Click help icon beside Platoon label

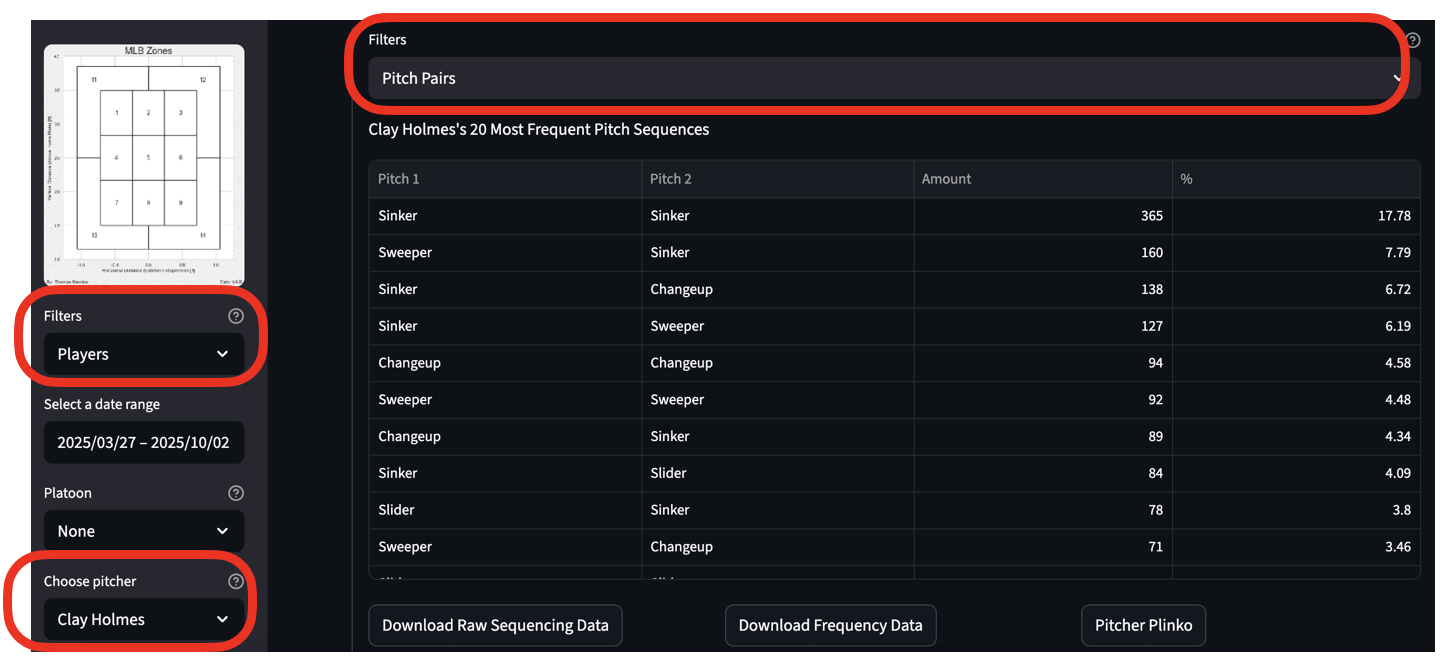(236, 493)
